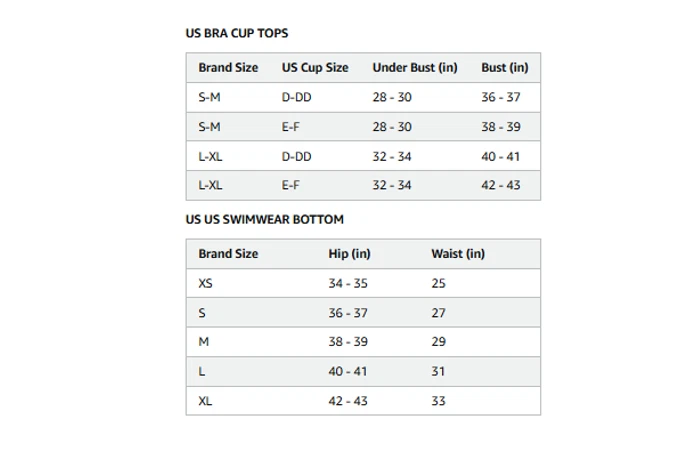Click the Bust (in) column header
682x452 pixels.
tap(504, 68)
